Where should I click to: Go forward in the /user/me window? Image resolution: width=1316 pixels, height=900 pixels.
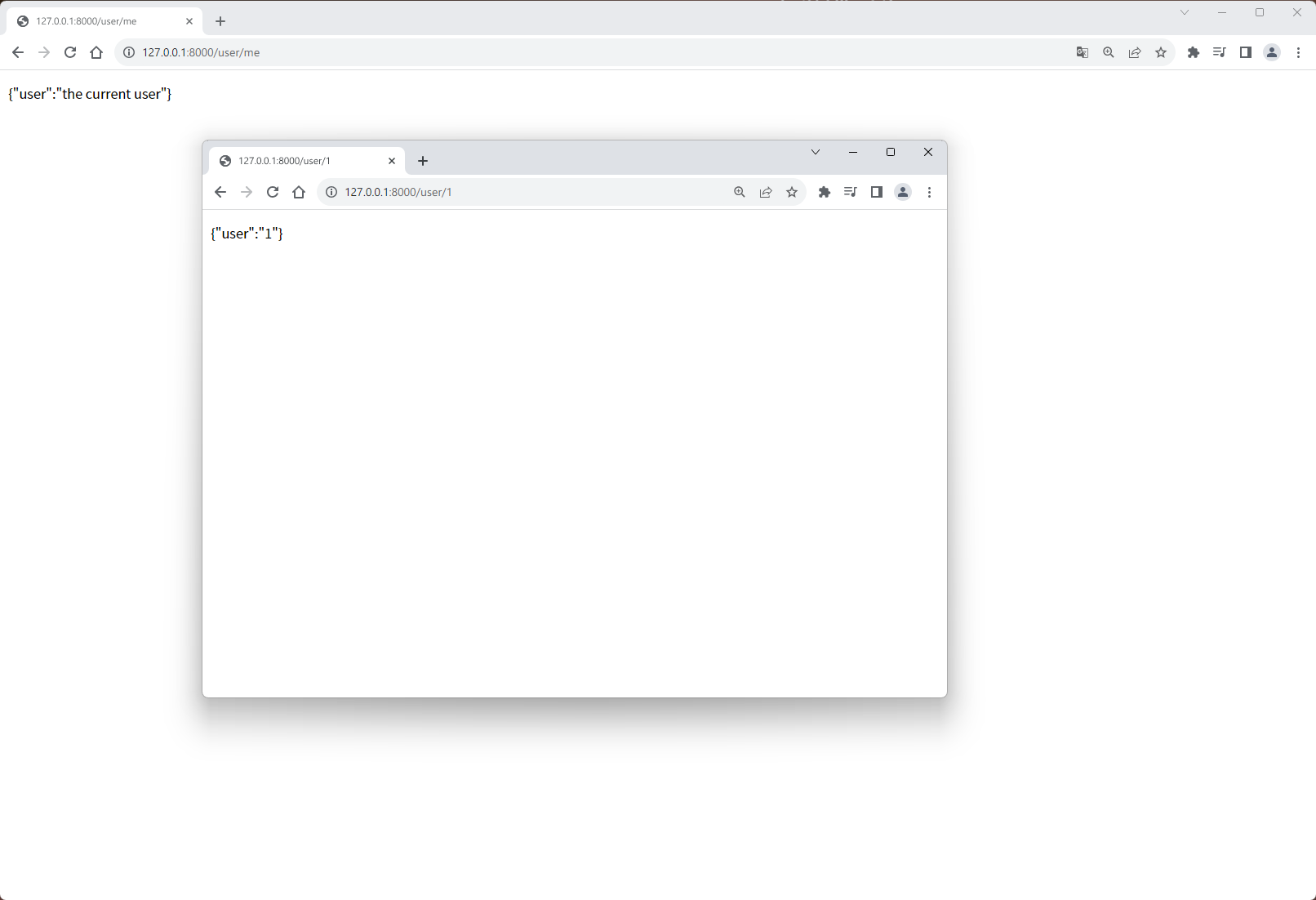pos(44,52)
